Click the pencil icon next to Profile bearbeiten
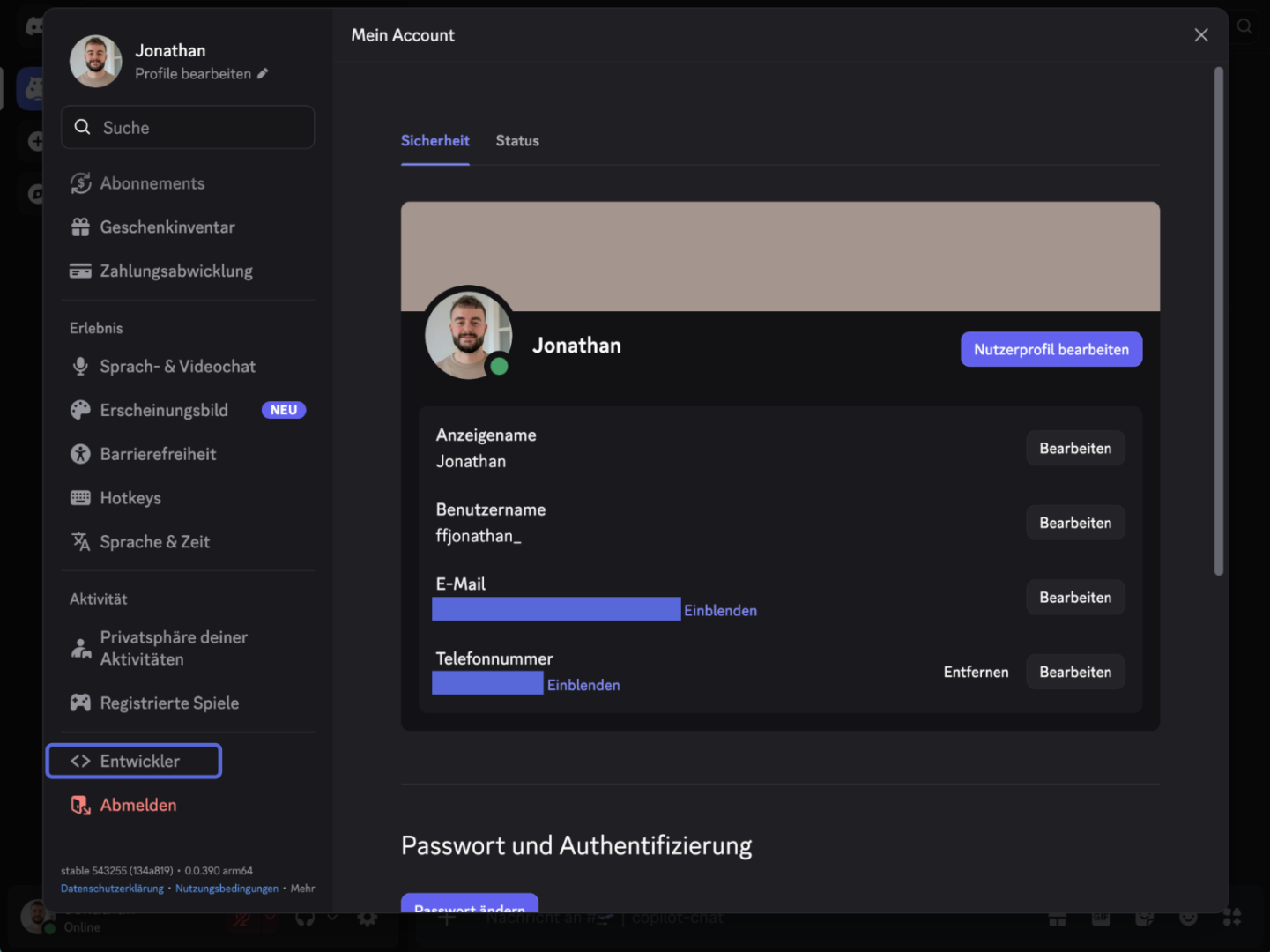 pyautogui.click(x=263, y=74)
